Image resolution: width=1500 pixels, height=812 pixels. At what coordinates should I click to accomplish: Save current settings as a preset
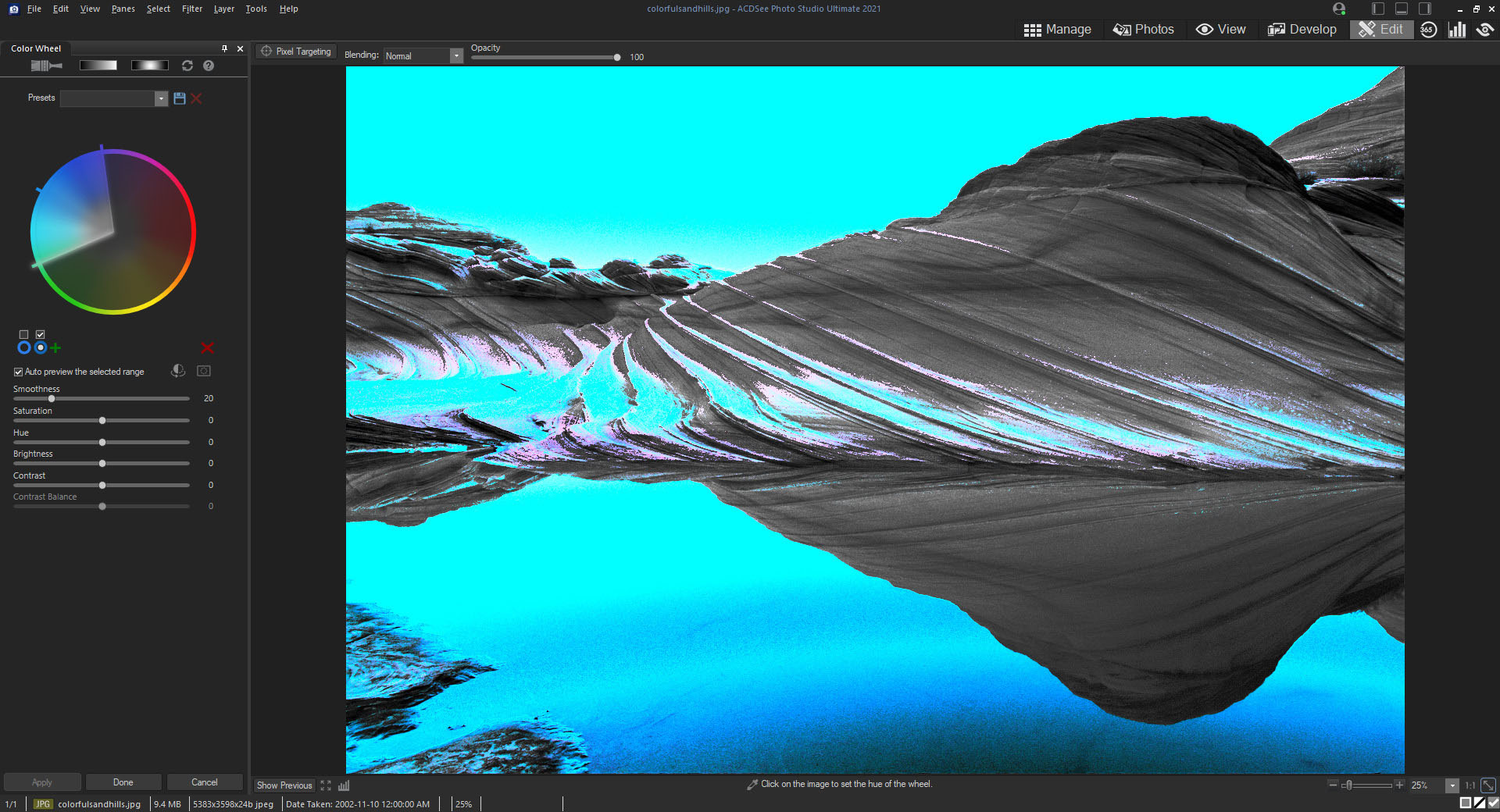tap(179, 98)
